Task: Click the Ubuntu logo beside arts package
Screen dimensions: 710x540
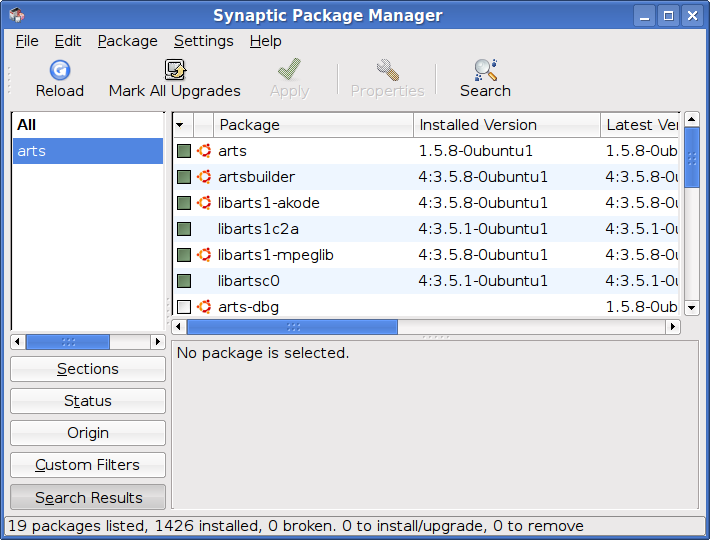Action: pos(204,151)
